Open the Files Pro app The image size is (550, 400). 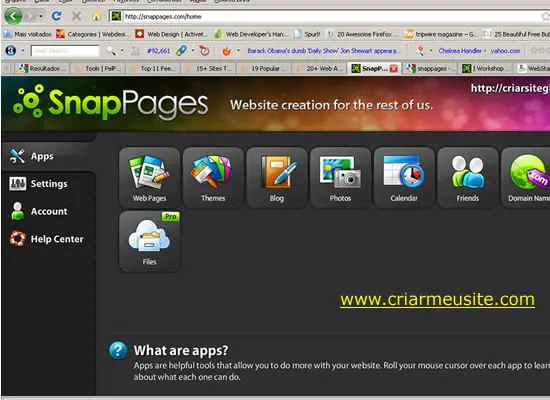click(x=149, y=241)
